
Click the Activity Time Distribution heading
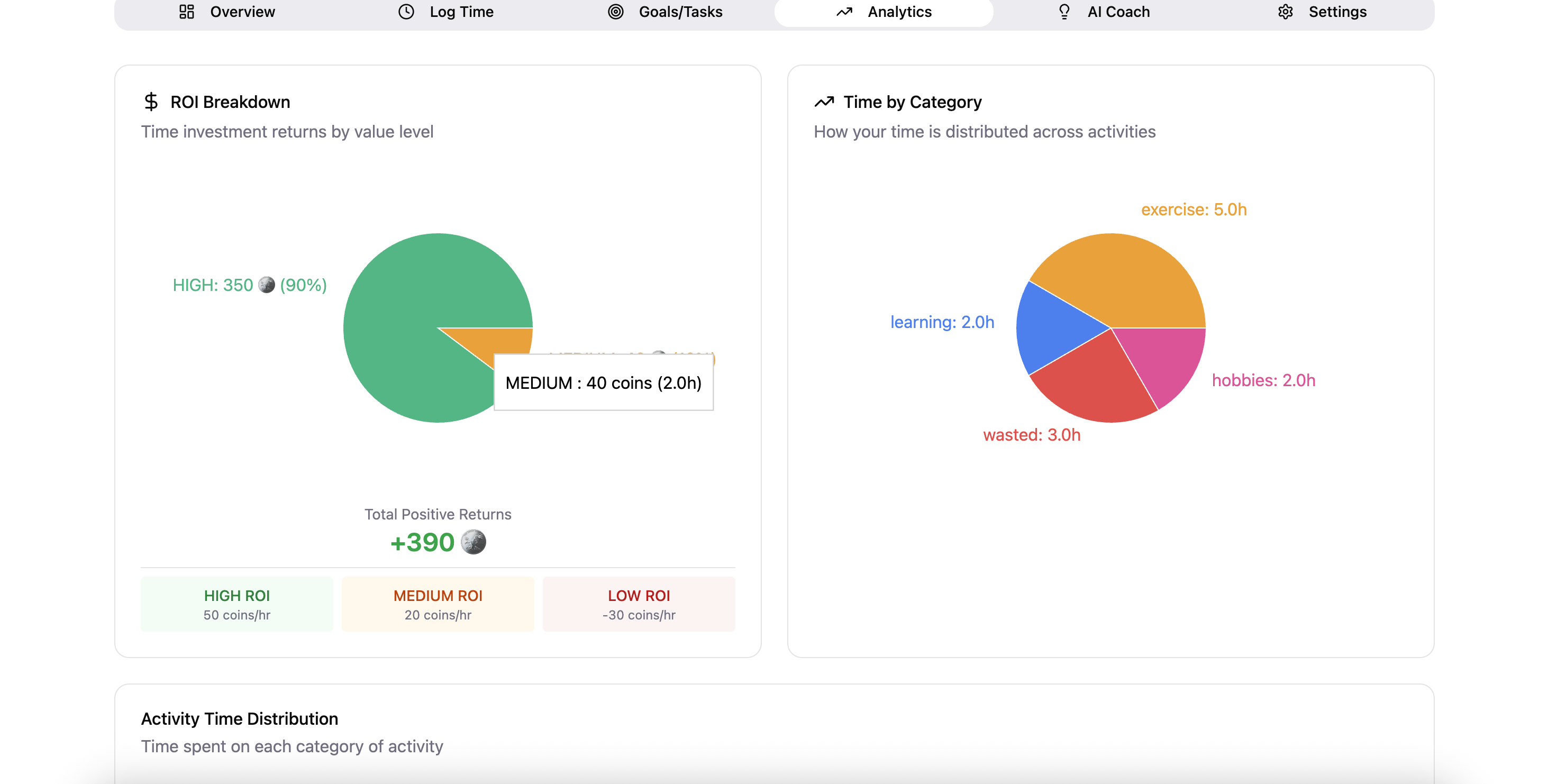point(239,718)
